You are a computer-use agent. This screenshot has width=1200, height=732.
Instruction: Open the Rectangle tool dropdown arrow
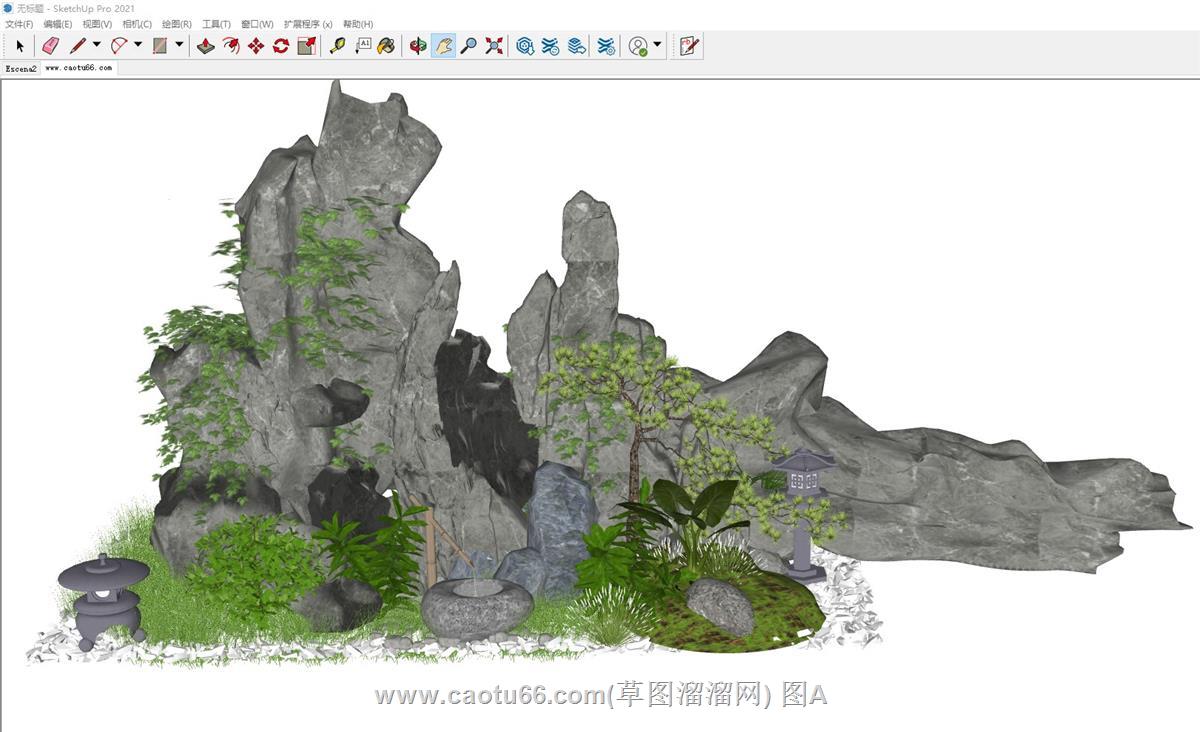(x=180, y=45)
